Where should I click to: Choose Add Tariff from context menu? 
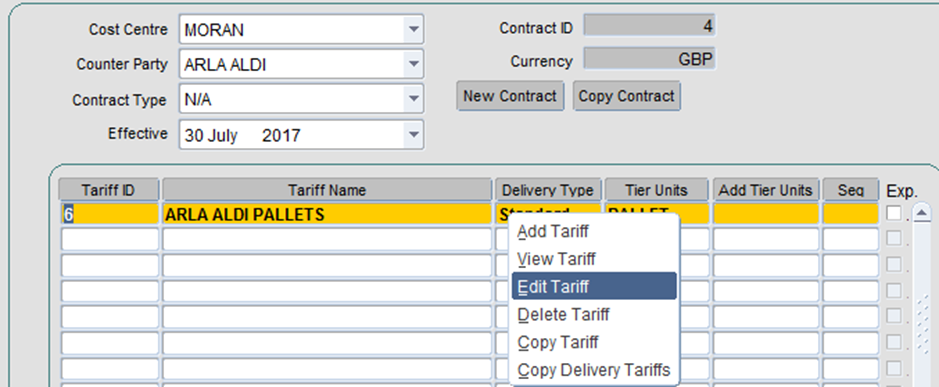tap(553, 231)
